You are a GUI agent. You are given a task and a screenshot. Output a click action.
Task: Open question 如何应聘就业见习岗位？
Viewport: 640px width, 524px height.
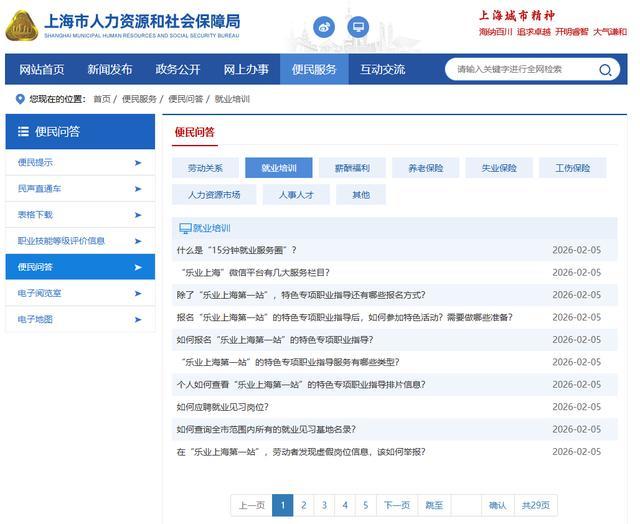pos(222,407)
